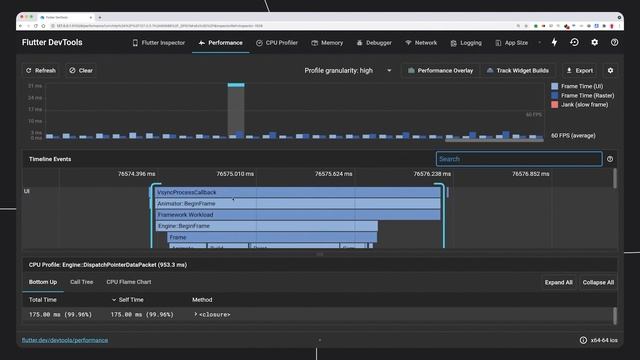Select the Frame event in flame chart

click(272, 237)
